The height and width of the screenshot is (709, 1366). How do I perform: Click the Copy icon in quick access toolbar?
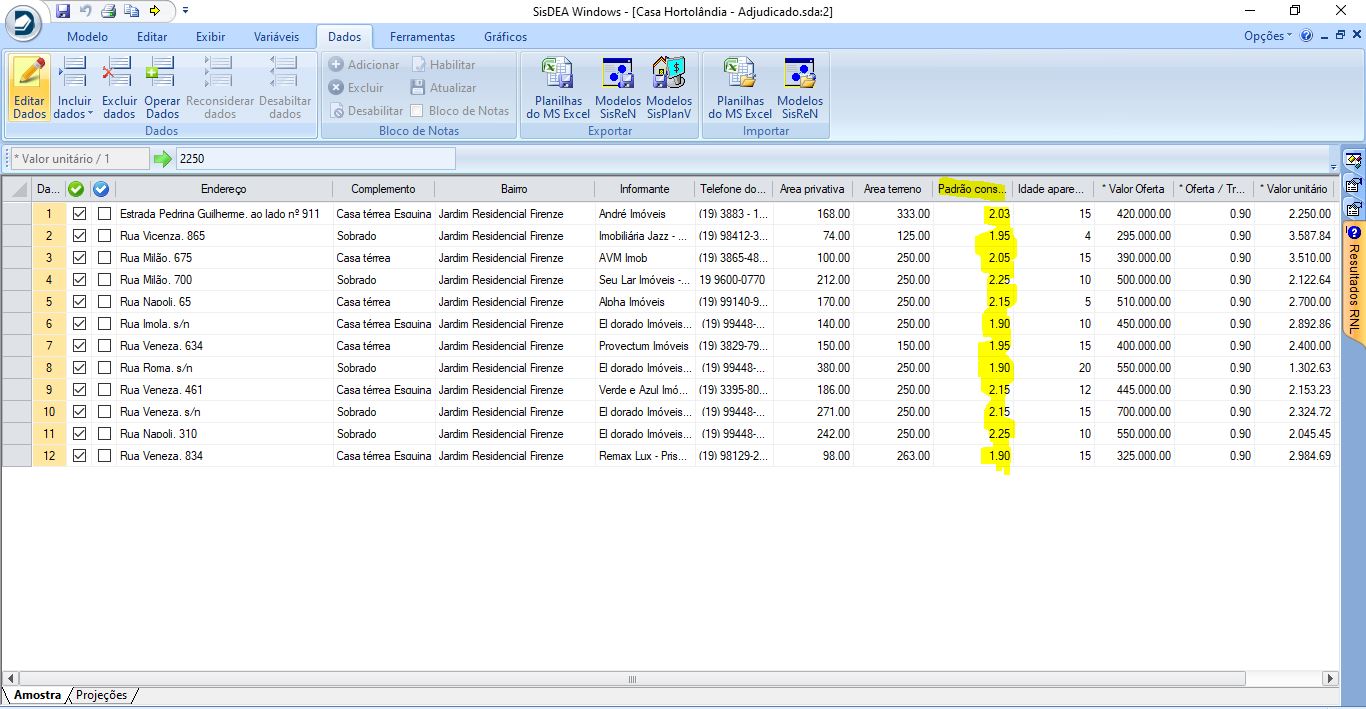click(x=131, y=11)
